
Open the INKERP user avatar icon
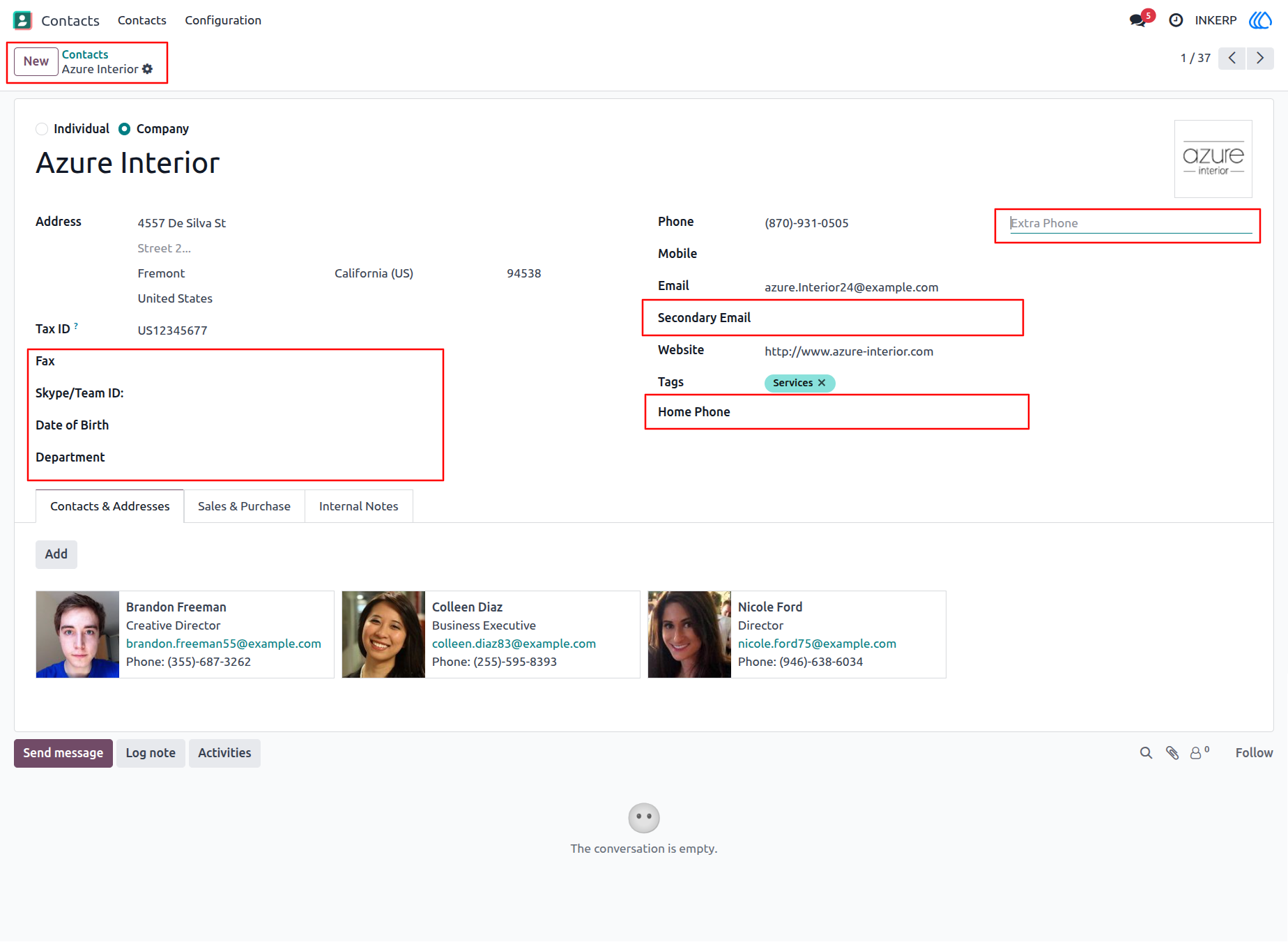click(x=1260, y=20)
